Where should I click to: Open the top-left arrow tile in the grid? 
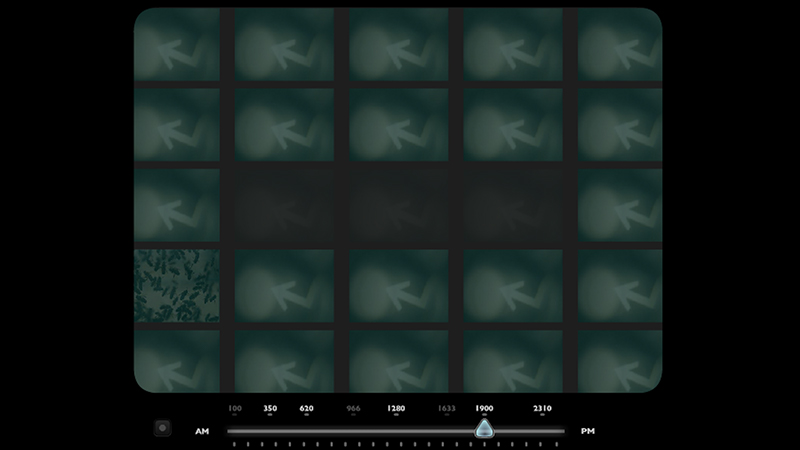[177, 46]
